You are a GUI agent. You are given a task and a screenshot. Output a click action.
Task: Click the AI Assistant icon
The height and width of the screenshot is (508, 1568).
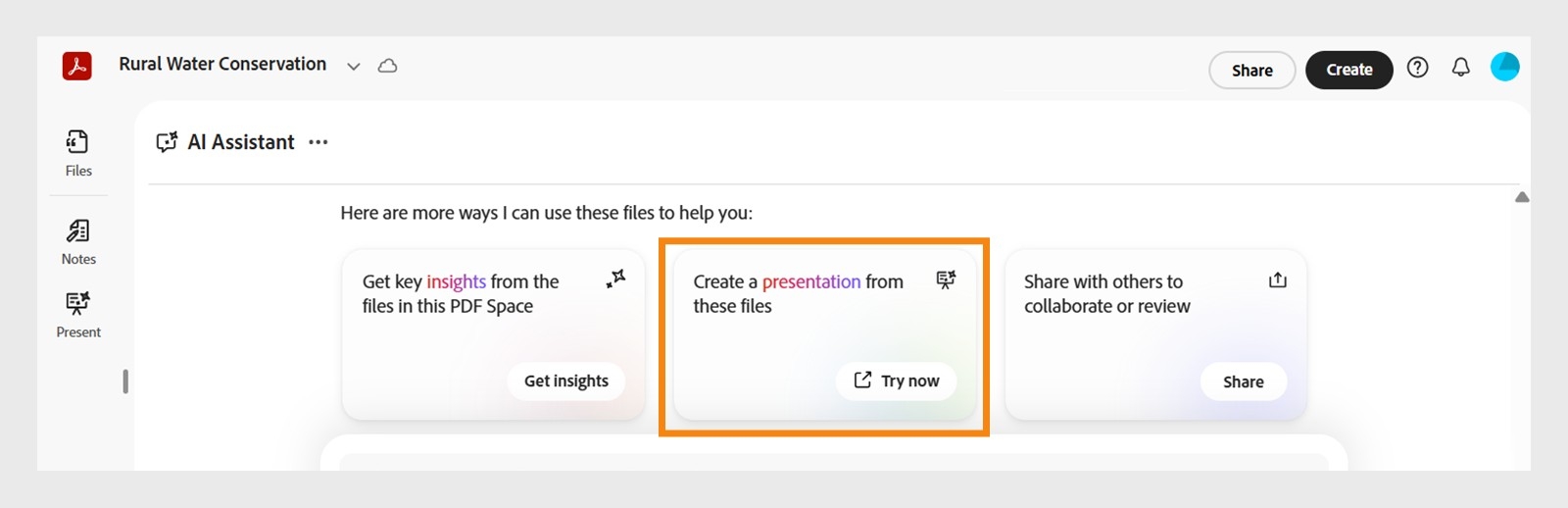pyautogui.click(x=168, y=142)
